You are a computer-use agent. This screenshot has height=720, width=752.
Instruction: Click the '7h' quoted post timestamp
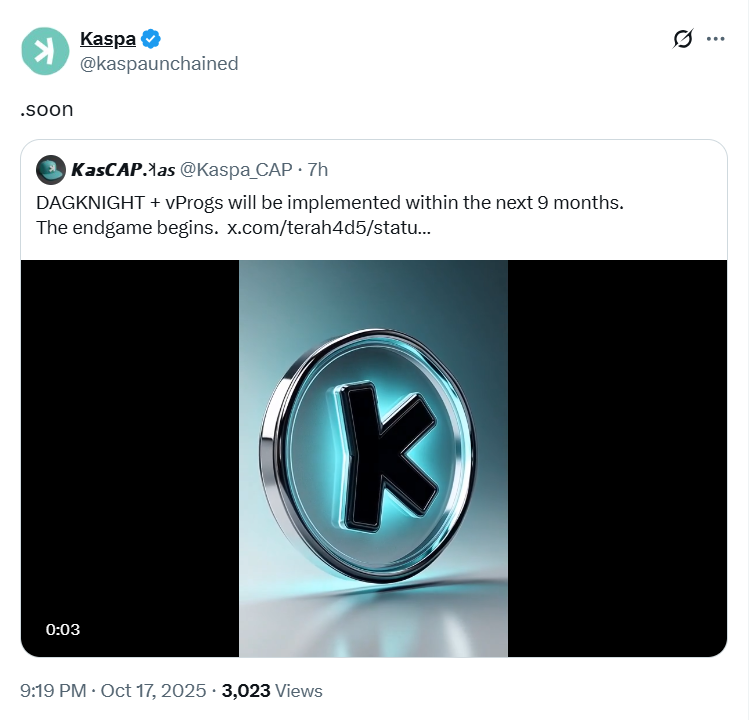pyautogui.click(x=317, y=170)
